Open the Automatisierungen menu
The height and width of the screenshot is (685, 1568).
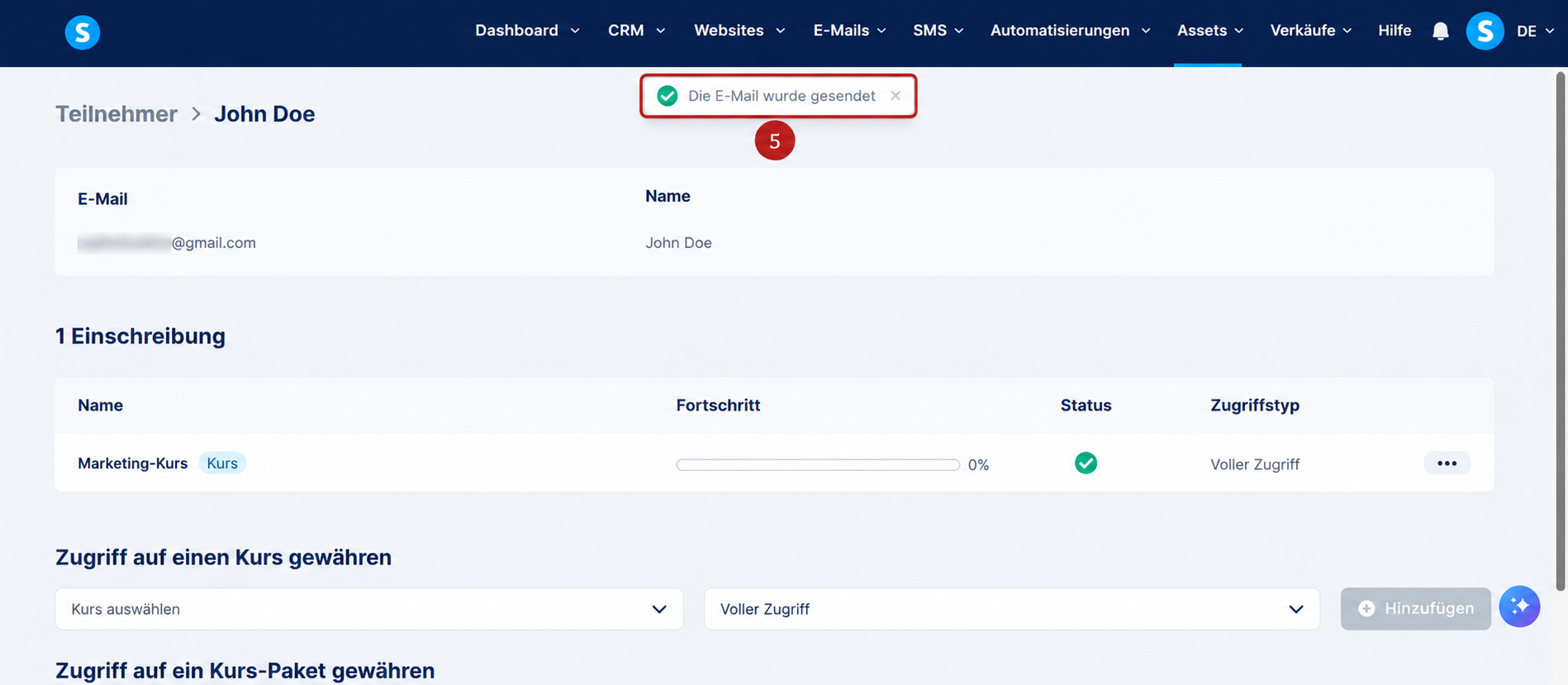1070,31
